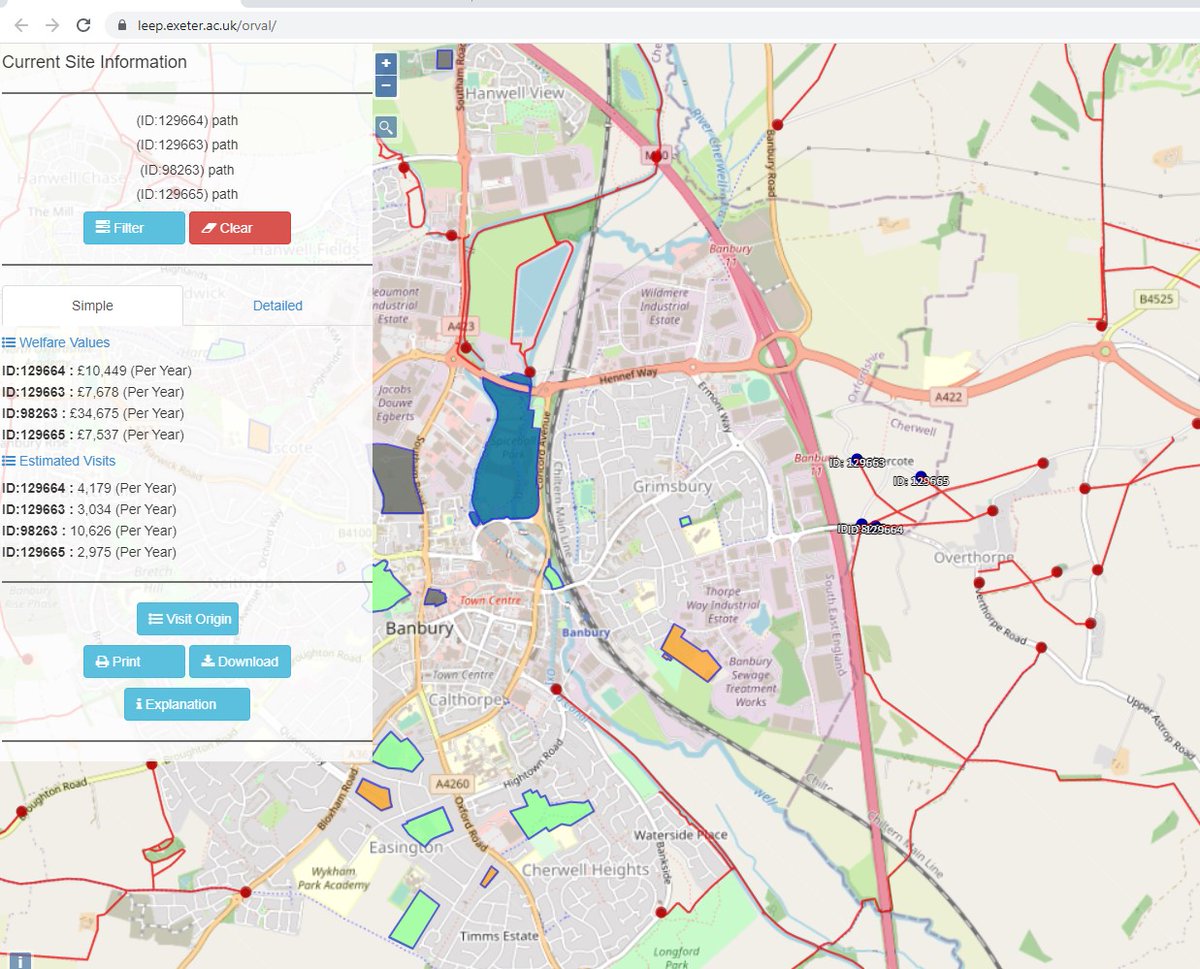1200x969 pixels.
Task: Click the grey polygon left of Spiceball Park
Action: pos(397,478)
